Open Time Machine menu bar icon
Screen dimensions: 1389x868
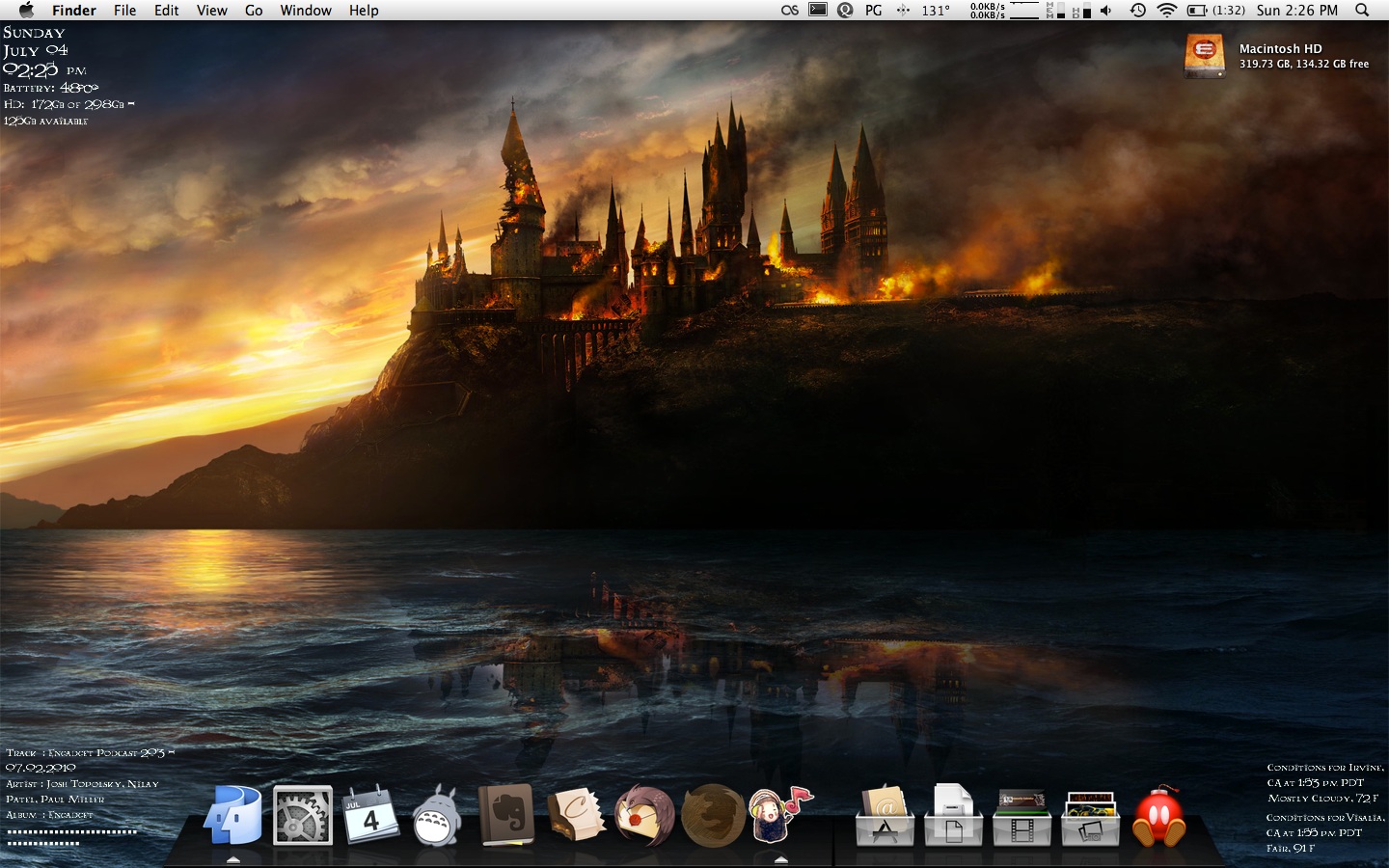coord(1138,11)
